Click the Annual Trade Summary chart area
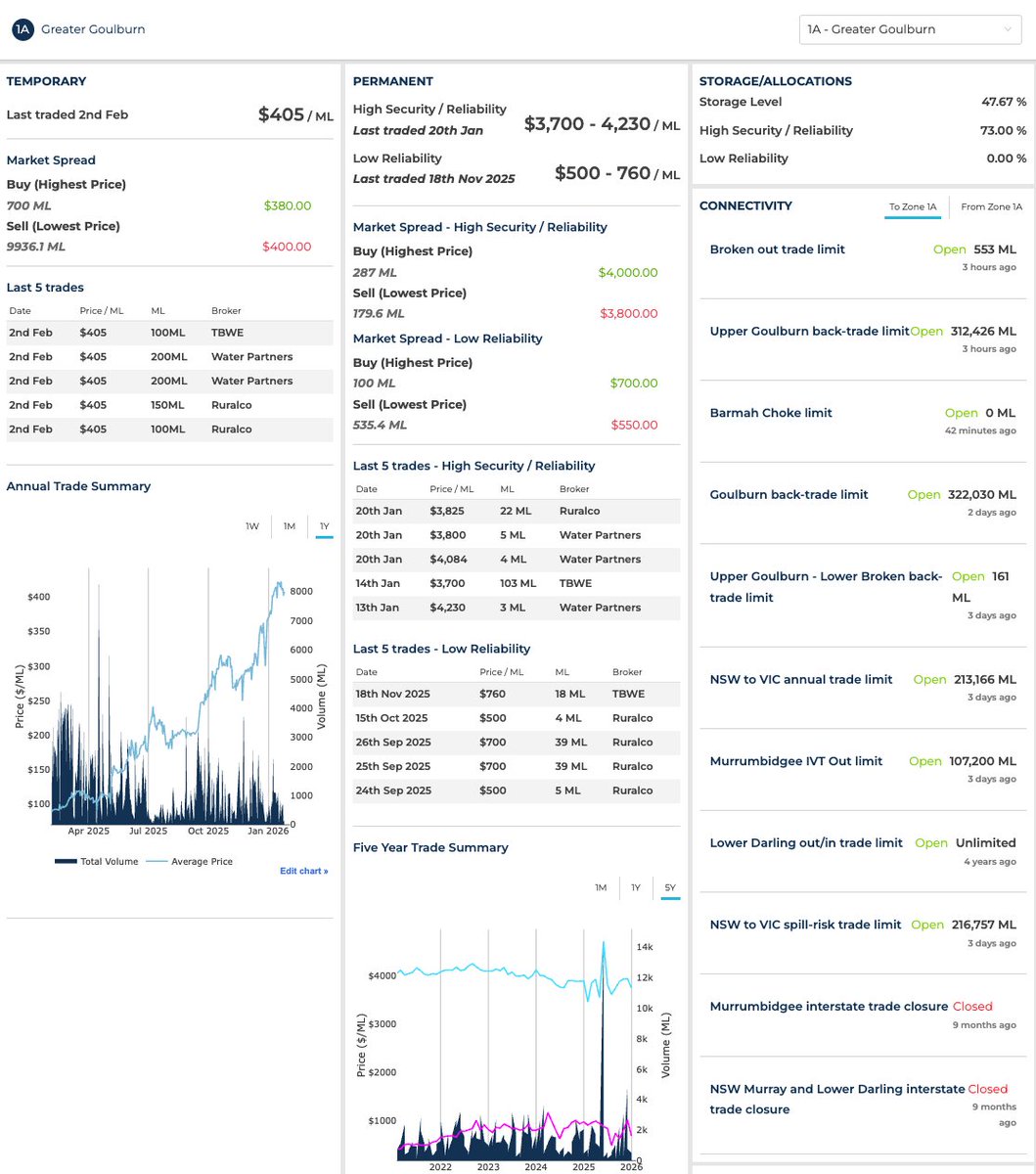This screenshot has width=1036, height=1174. pyautogui.click(x=166, y=695)
